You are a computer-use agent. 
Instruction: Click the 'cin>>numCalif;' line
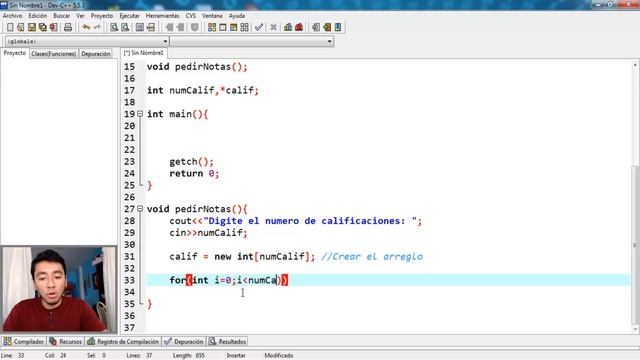click(209, 233)
